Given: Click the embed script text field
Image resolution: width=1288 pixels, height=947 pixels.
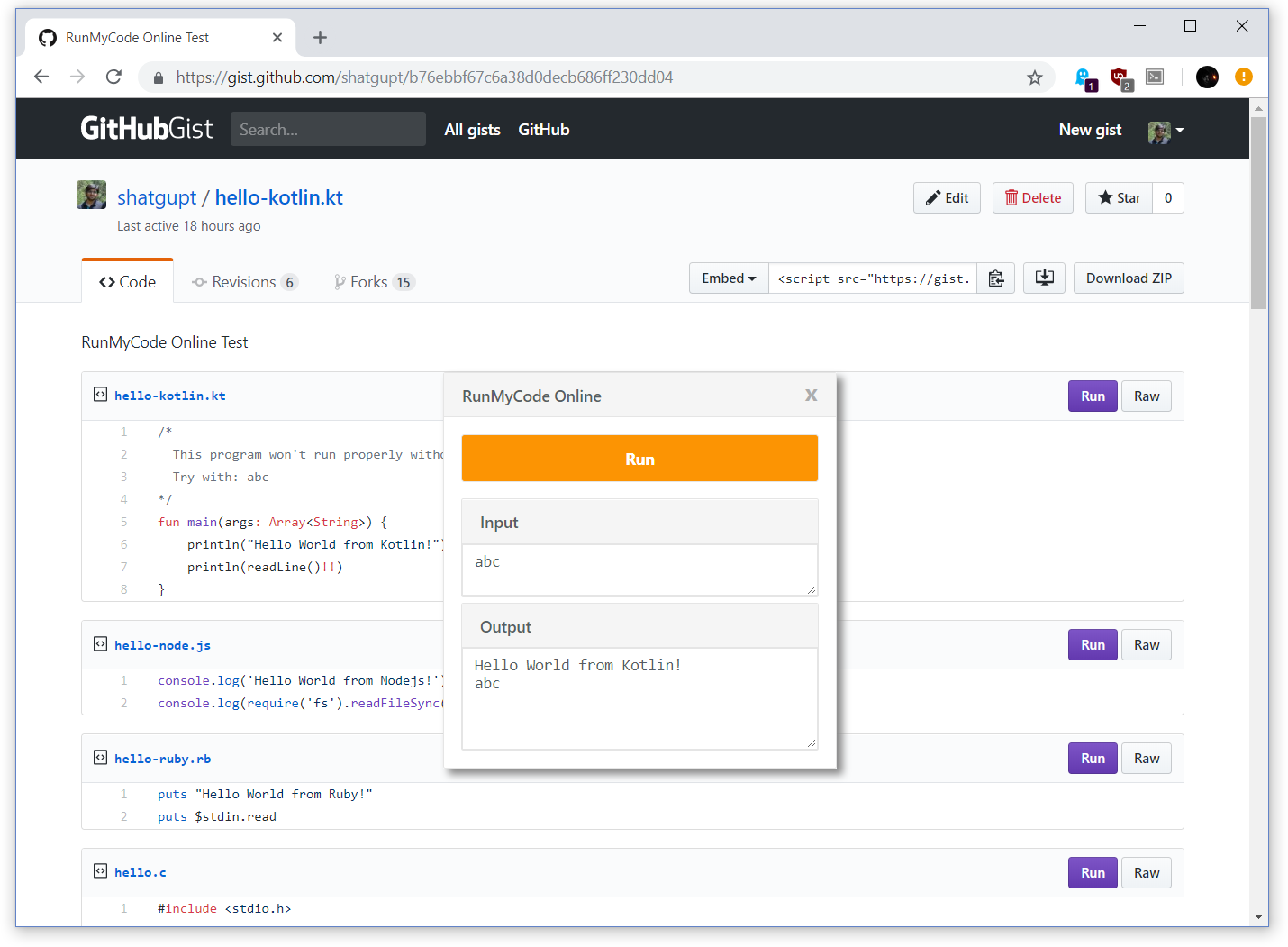Looking at the screenshot, I should pyautogui.click(x=873, y=278).
